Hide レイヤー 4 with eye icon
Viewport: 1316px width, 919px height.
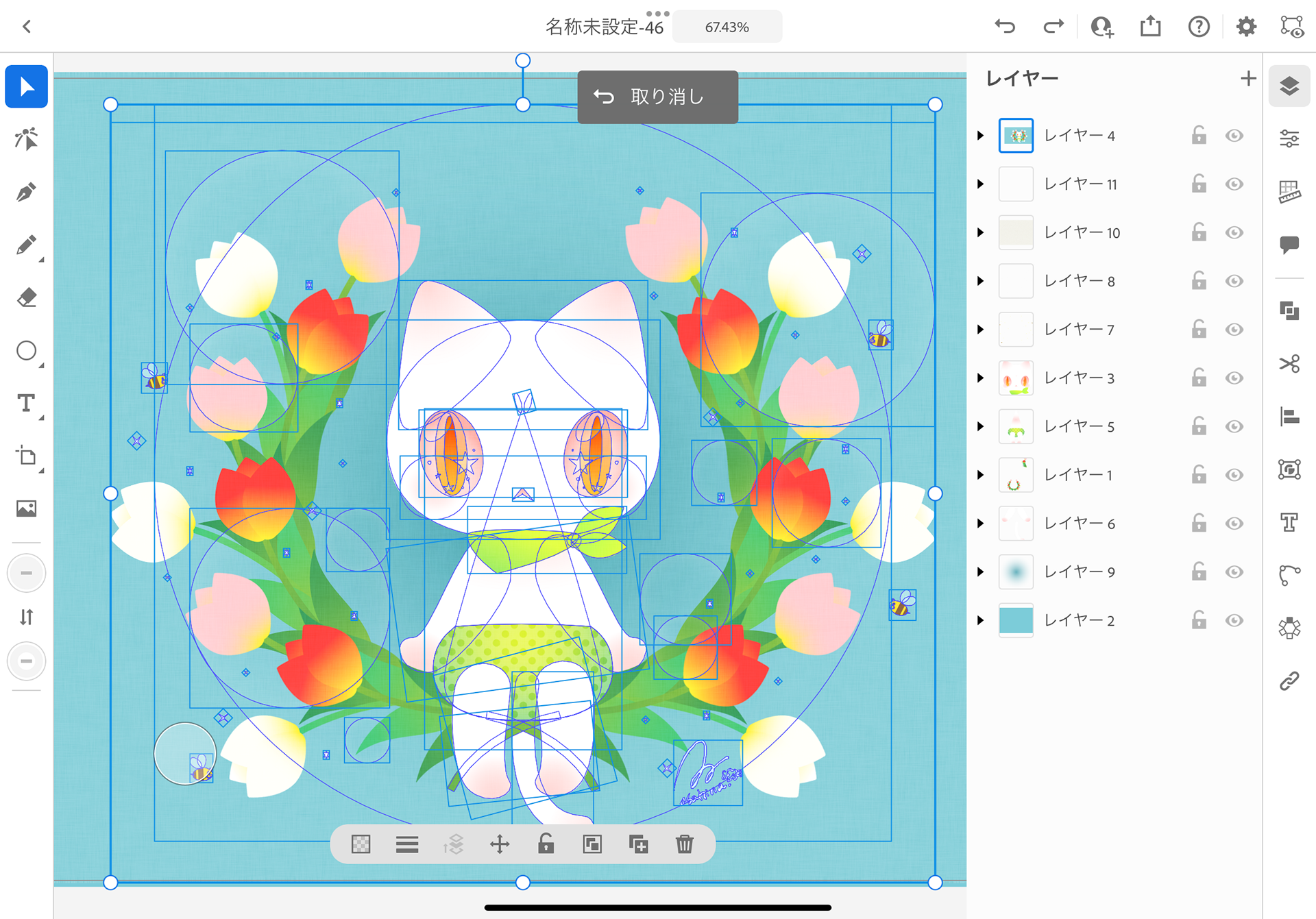[1234, 136]
